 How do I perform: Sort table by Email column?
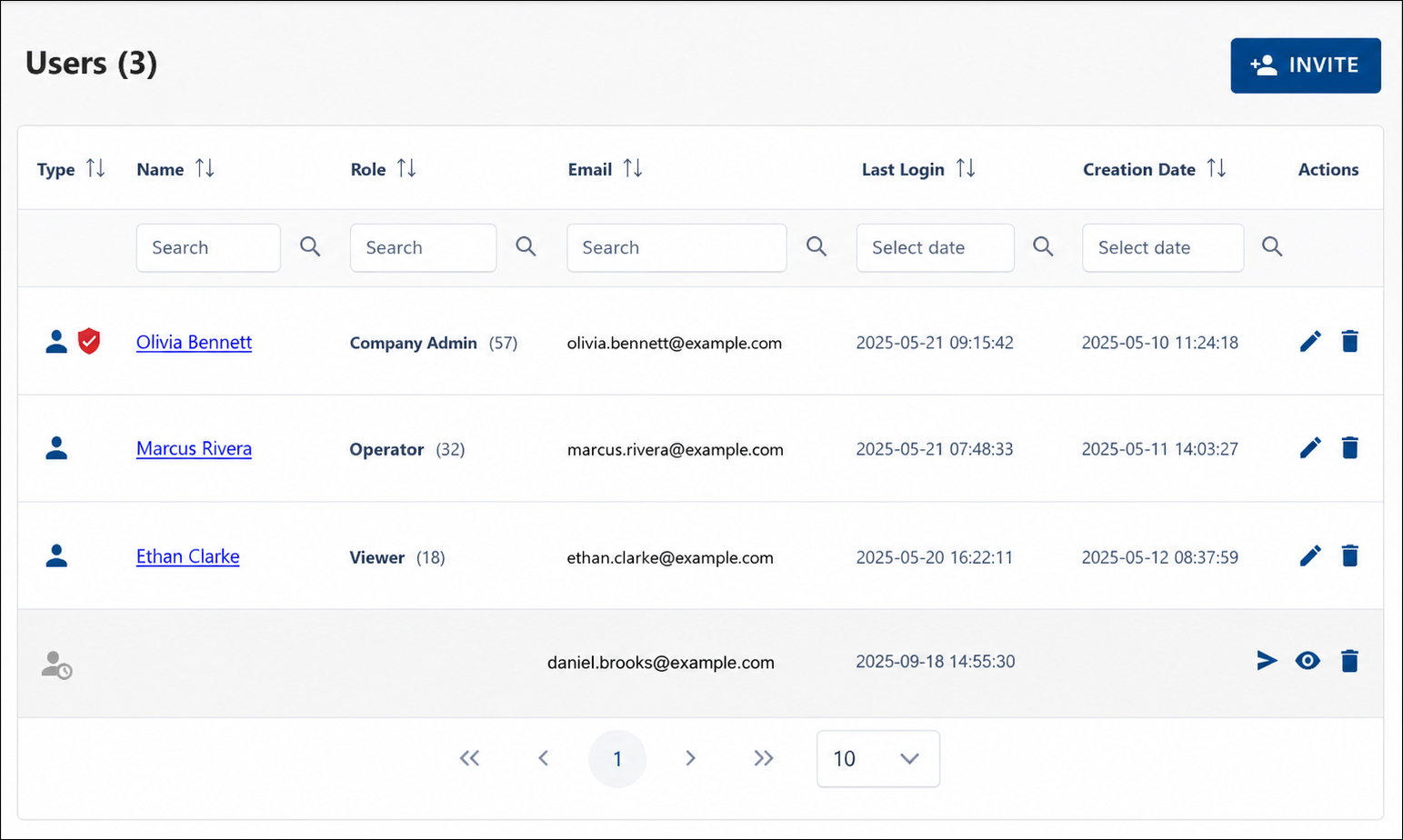tap(633, 168)
